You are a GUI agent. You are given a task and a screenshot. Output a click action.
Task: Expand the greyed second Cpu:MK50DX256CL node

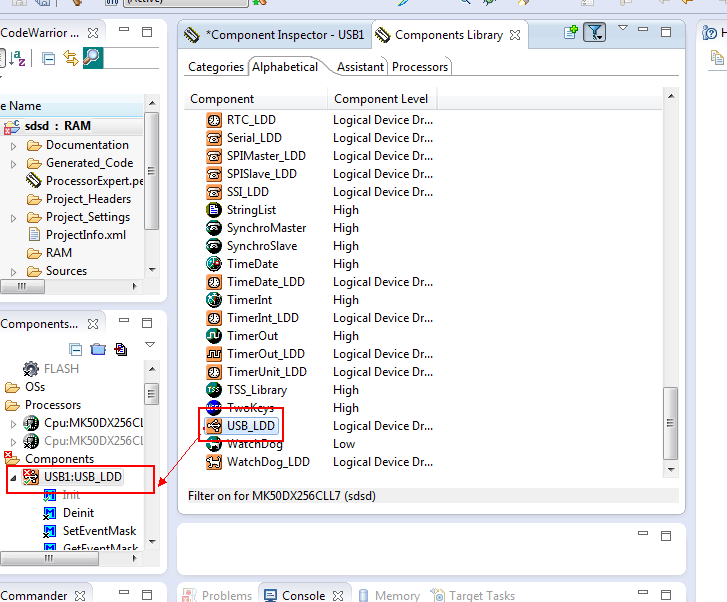[x=13, y=442]
